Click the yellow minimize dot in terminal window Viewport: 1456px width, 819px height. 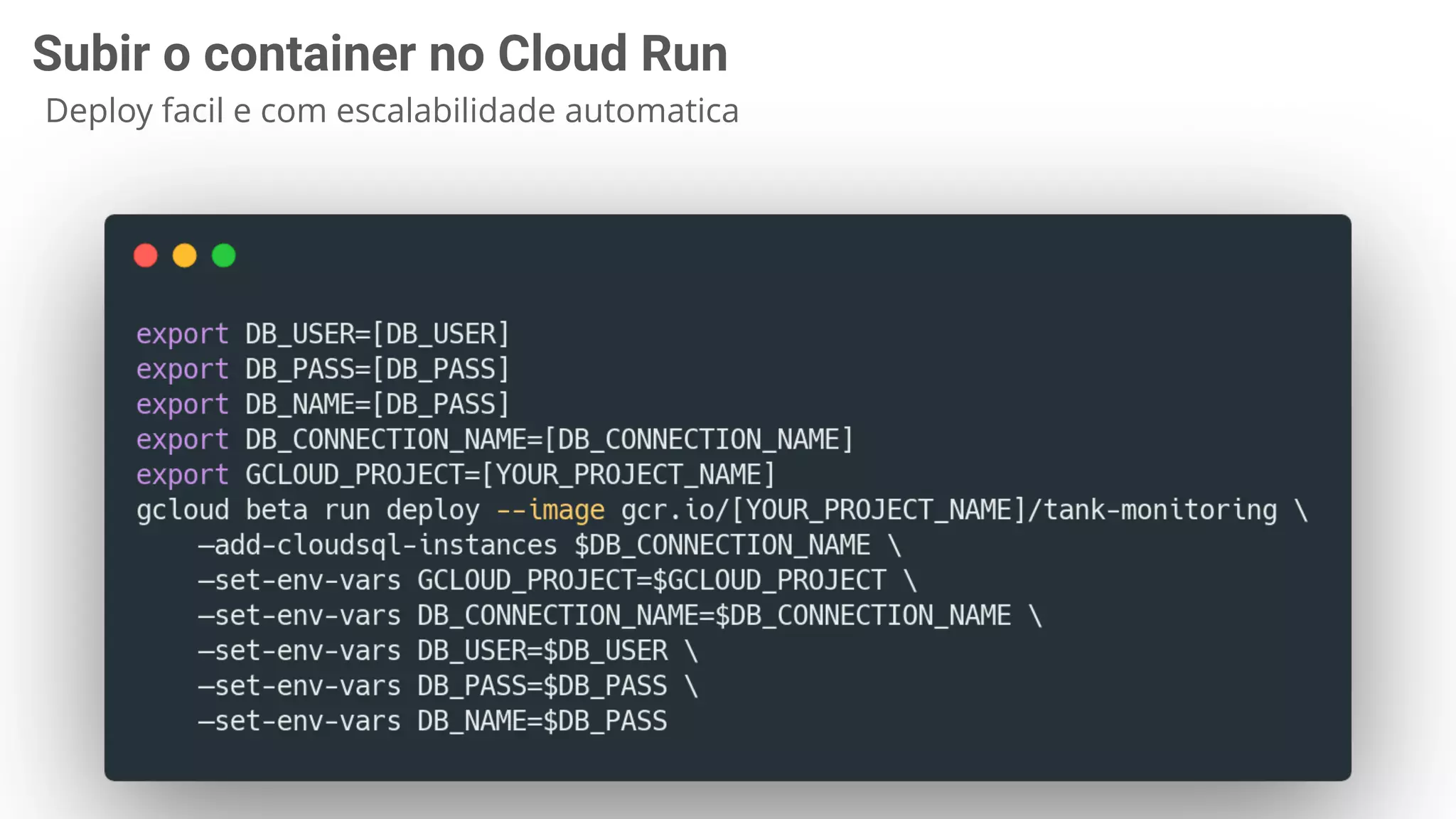pyautogui.click(x=185, y=256)
